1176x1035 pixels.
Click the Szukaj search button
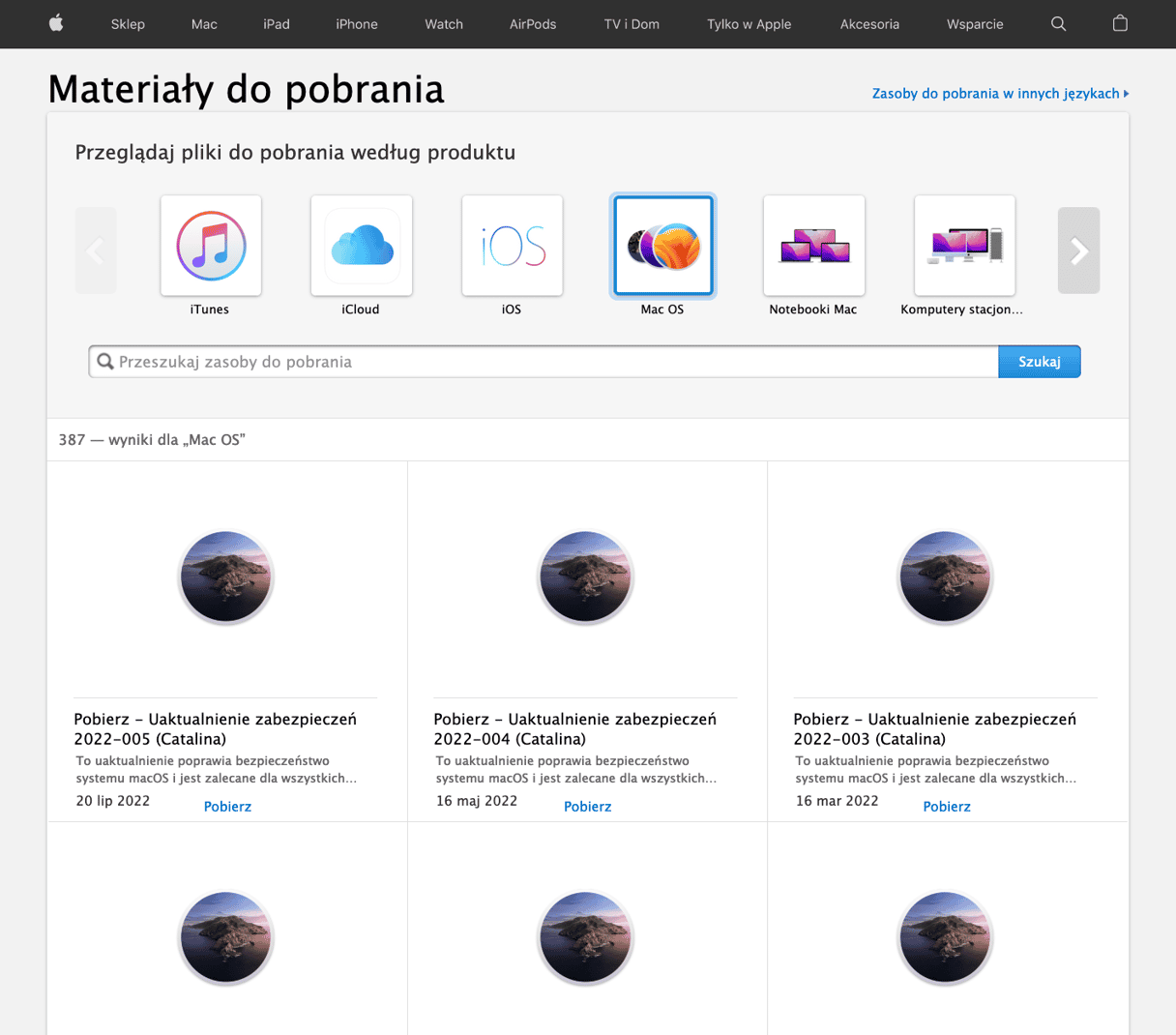(1040, 362)
